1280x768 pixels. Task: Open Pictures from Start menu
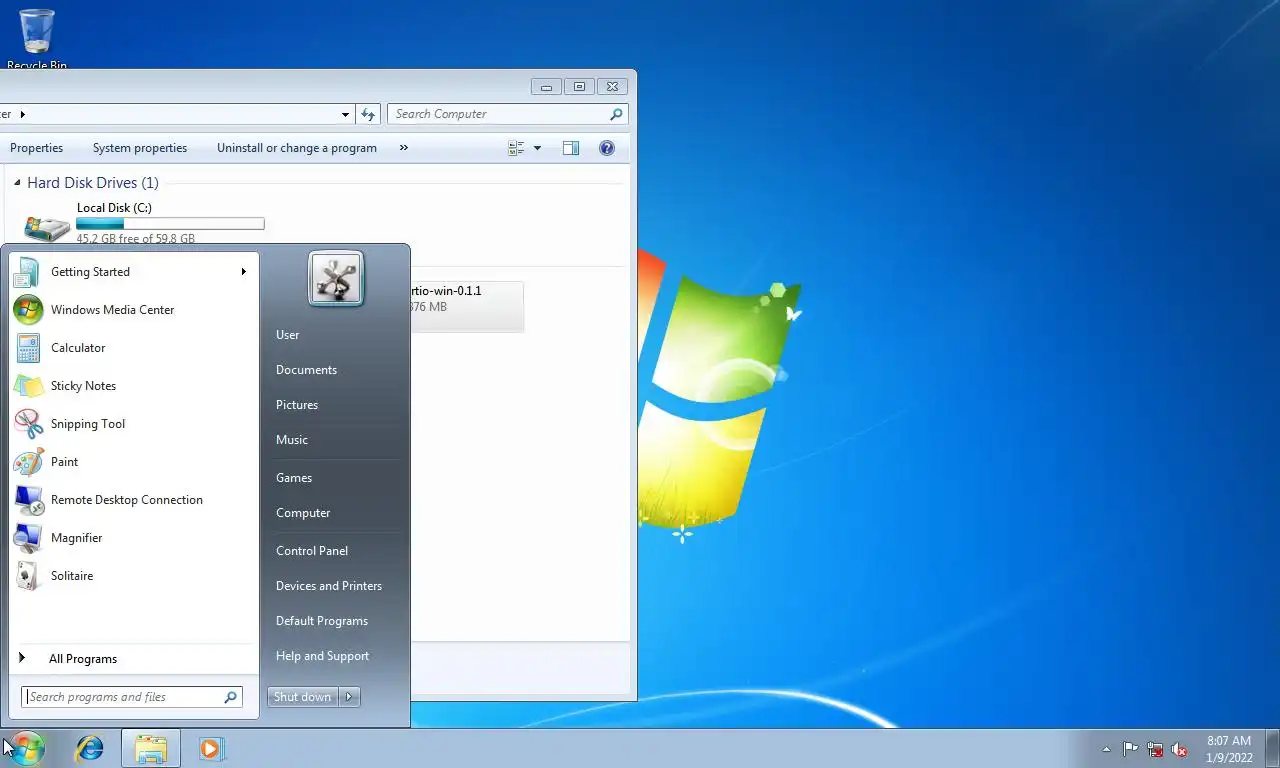tap(297, 405)
